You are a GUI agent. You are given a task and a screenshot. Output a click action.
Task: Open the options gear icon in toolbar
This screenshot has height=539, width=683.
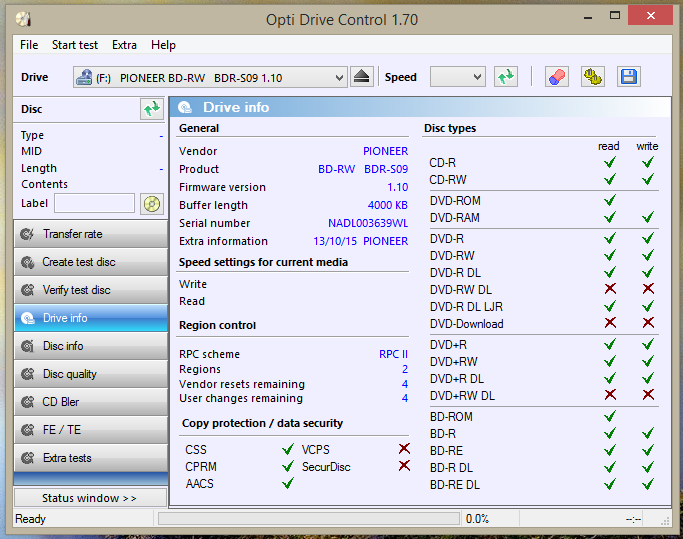click(593, 77)
